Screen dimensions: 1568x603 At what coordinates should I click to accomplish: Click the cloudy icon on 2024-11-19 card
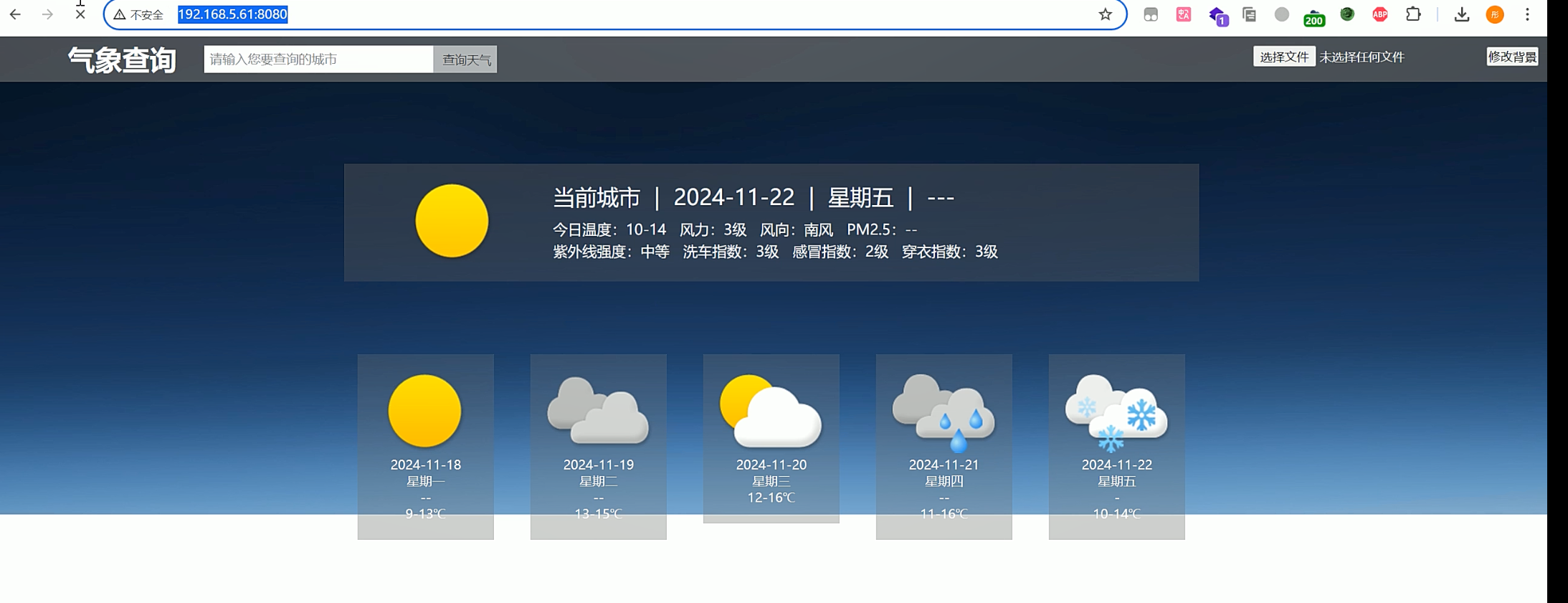598,411
